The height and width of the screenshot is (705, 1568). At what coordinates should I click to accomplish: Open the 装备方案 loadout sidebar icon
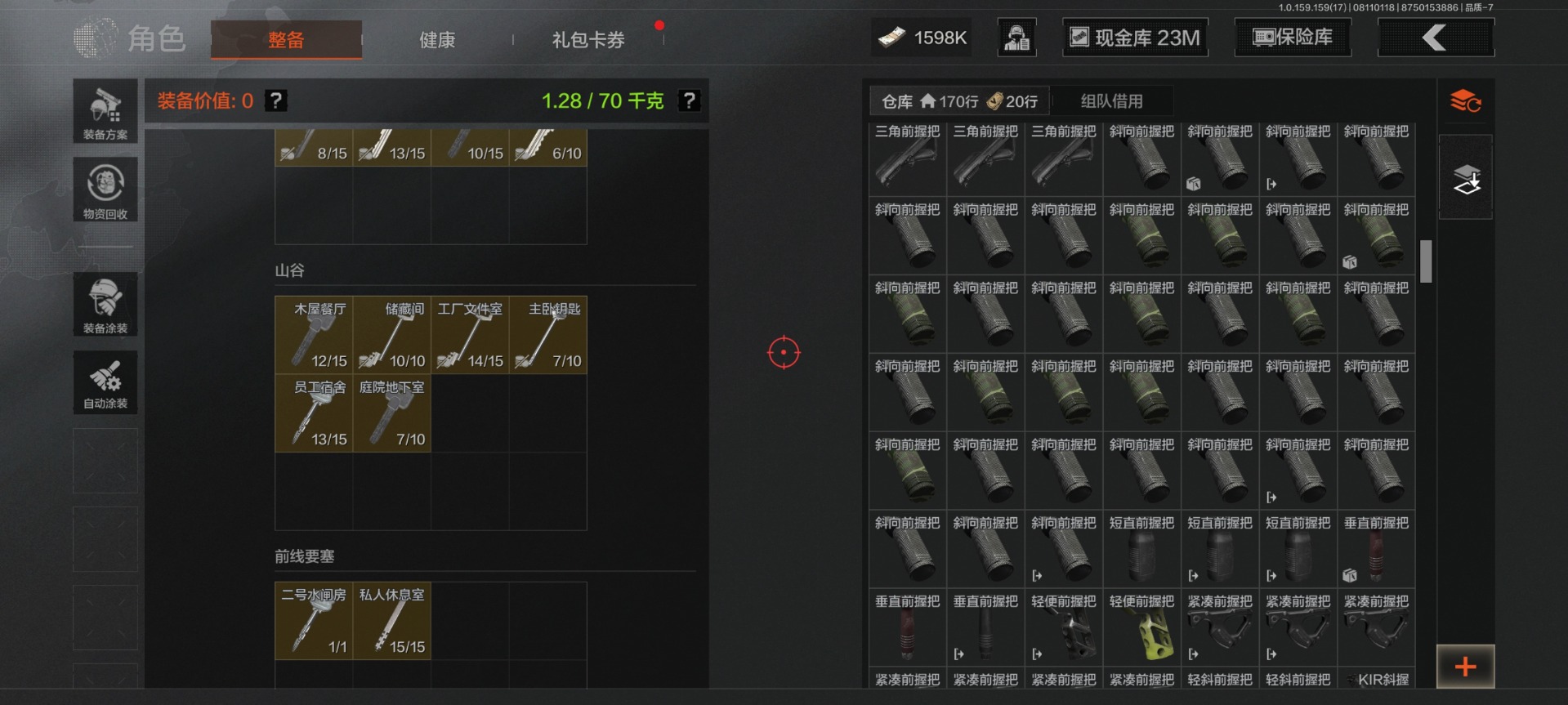[105, 111]
